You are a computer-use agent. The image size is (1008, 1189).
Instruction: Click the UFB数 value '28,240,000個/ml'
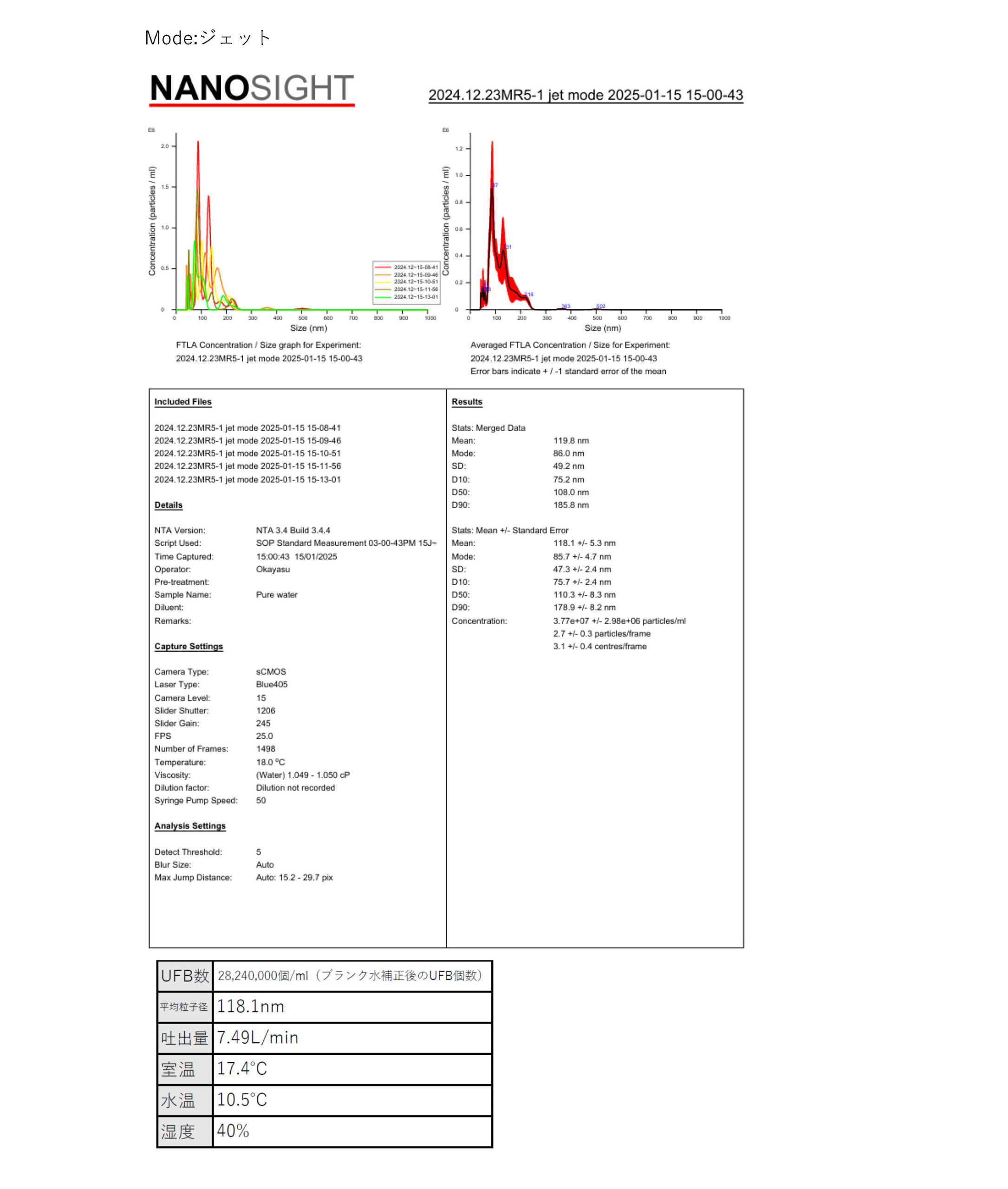click(263, 976)
